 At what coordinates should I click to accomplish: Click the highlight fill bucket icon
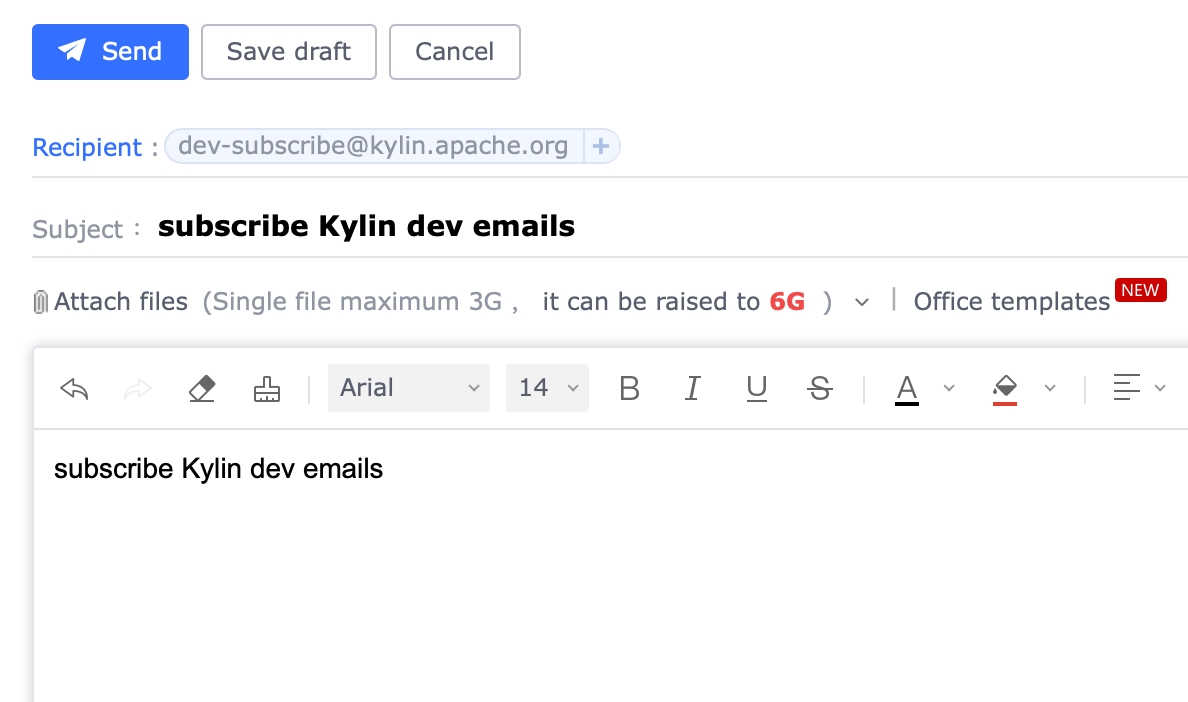(1005, 389)
